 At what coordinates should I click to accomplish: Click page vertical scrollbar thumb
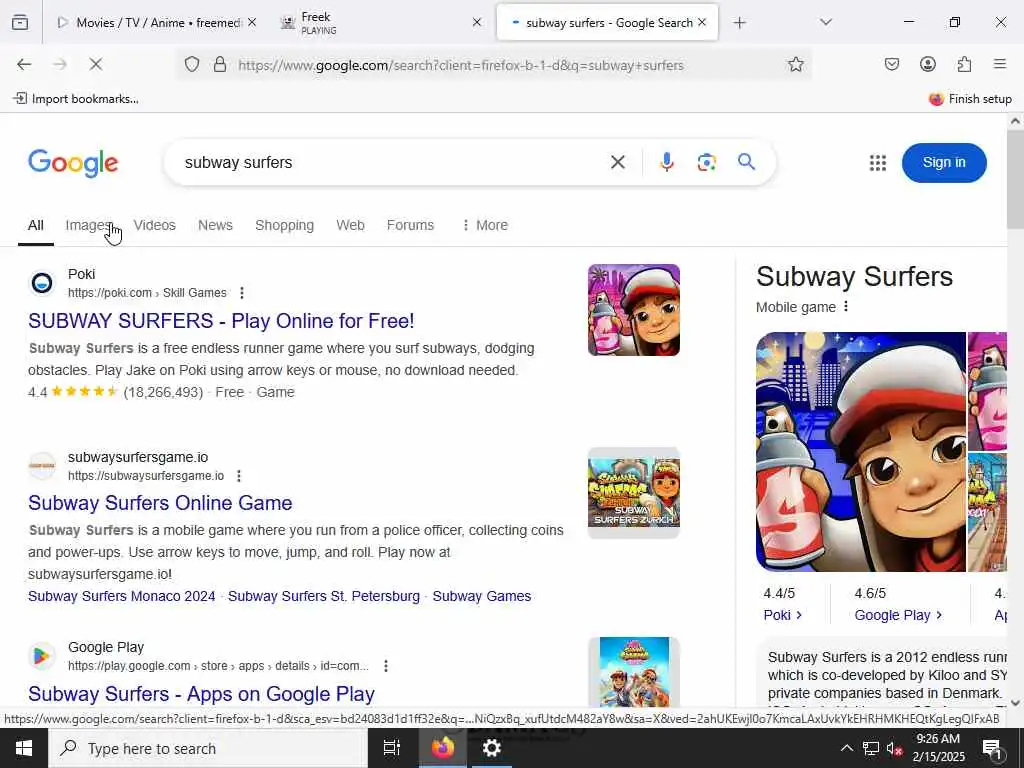point(1015,180)
